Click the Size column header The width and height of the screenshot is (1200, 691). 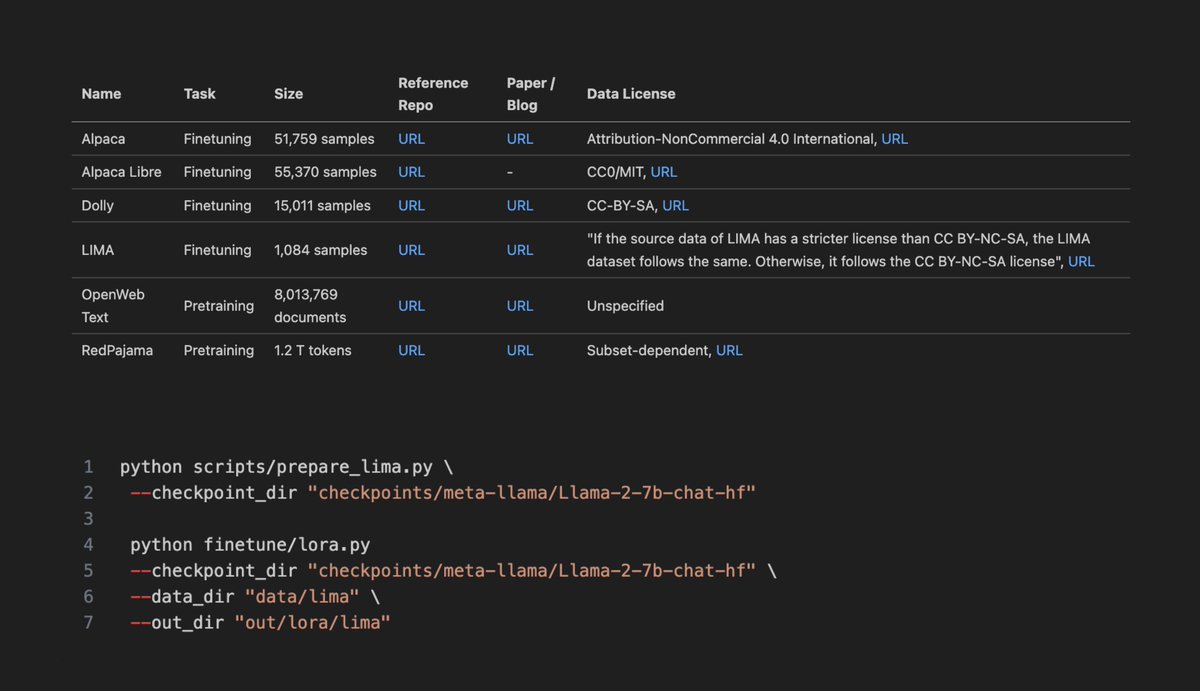click(x=289, y=94)
